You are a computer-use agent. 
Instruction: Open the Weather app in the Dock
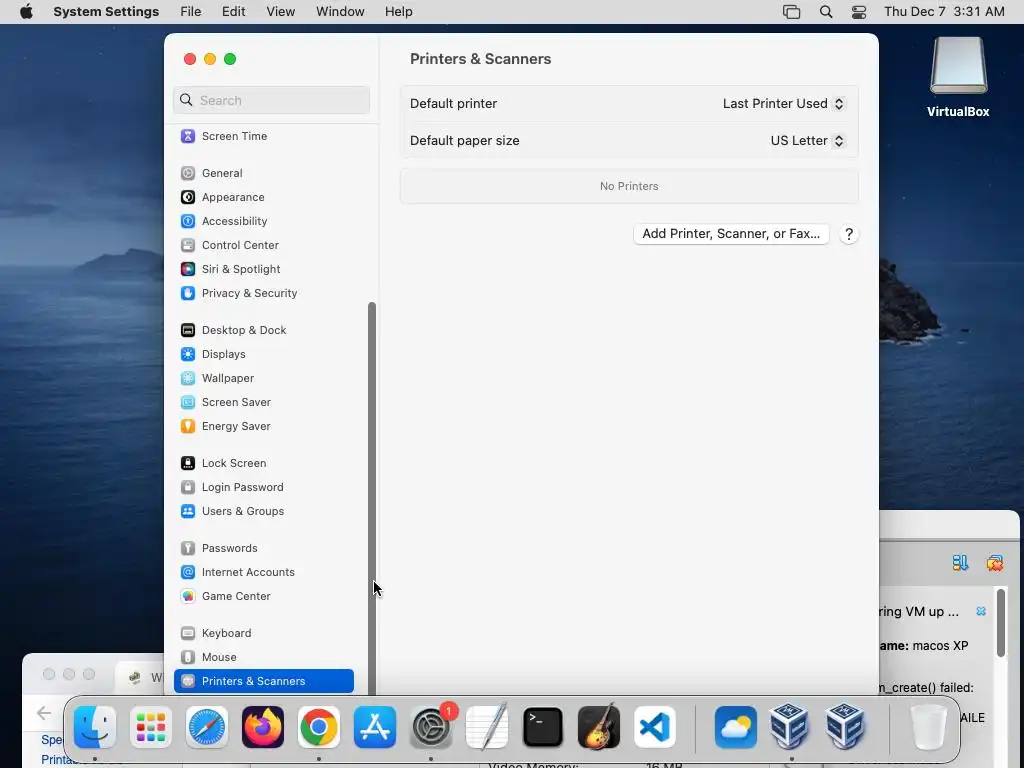tap(736, 727)
